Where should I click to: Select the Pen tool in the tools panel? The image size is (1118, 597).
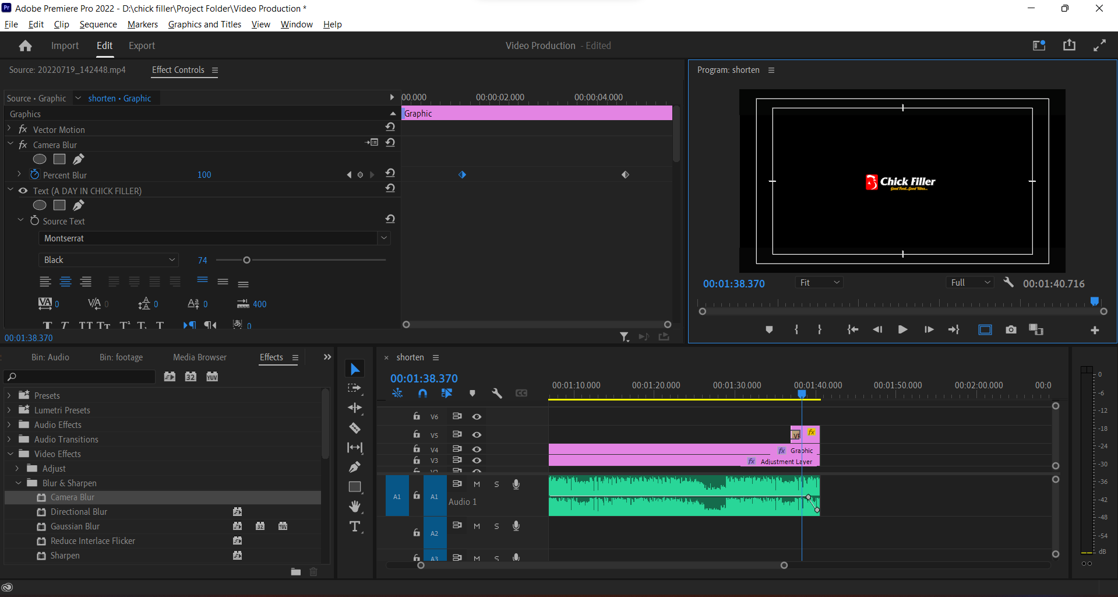[355, 467]
